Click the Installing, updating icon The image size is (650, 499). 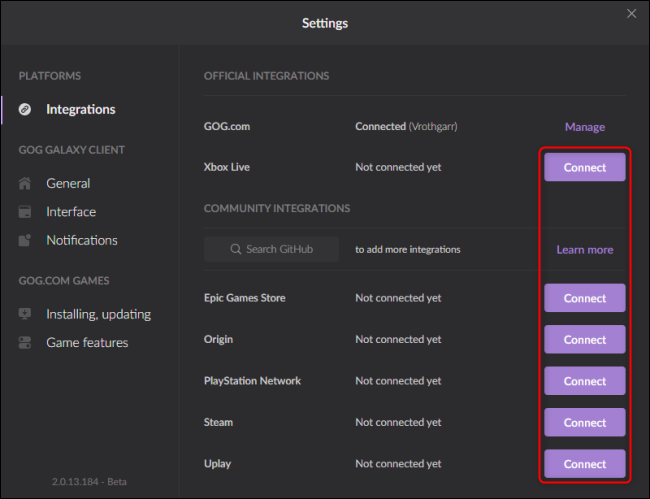tap(25, 314)
